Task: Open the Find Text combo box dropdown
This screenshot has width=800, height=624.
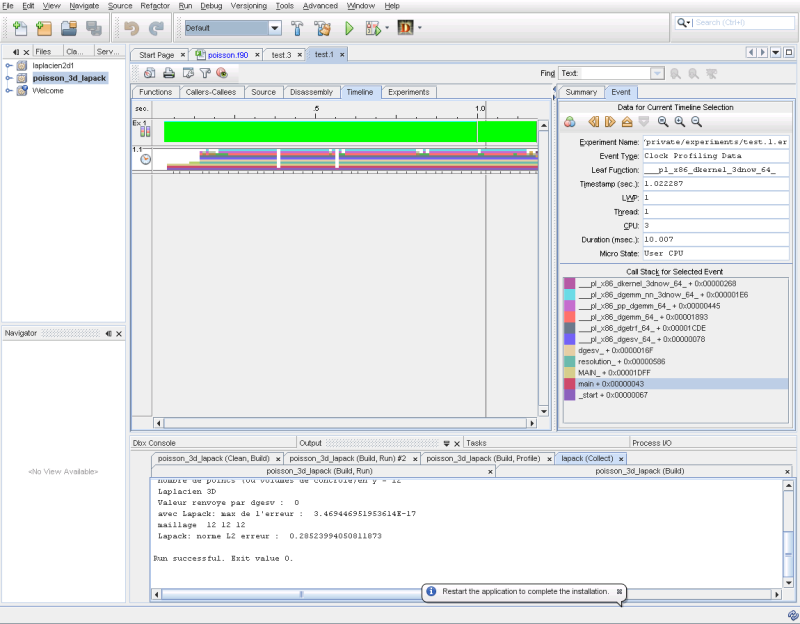Action: coord(656,73)
